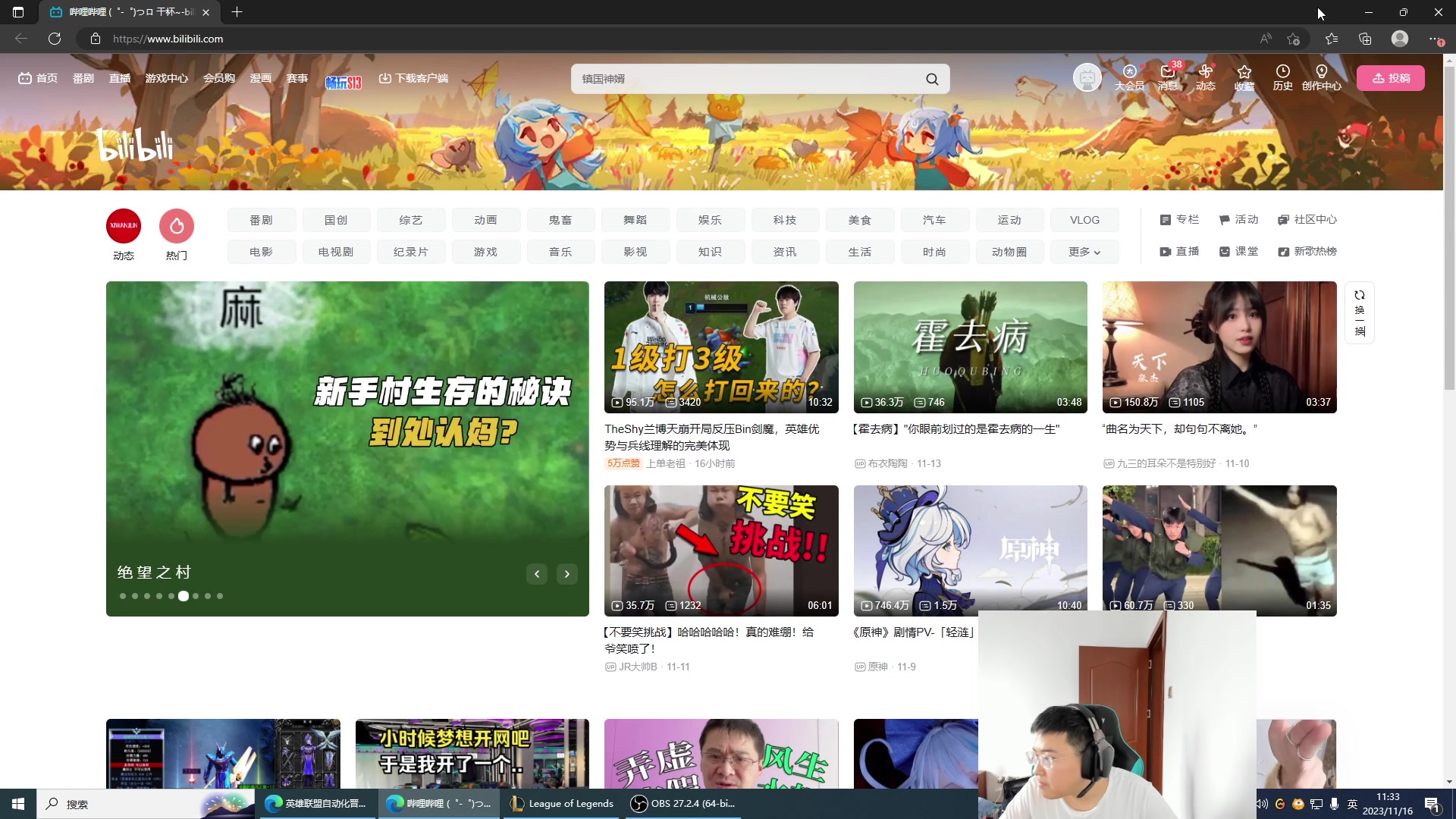
Task: Open browser collections icon
Action: 1365,39
